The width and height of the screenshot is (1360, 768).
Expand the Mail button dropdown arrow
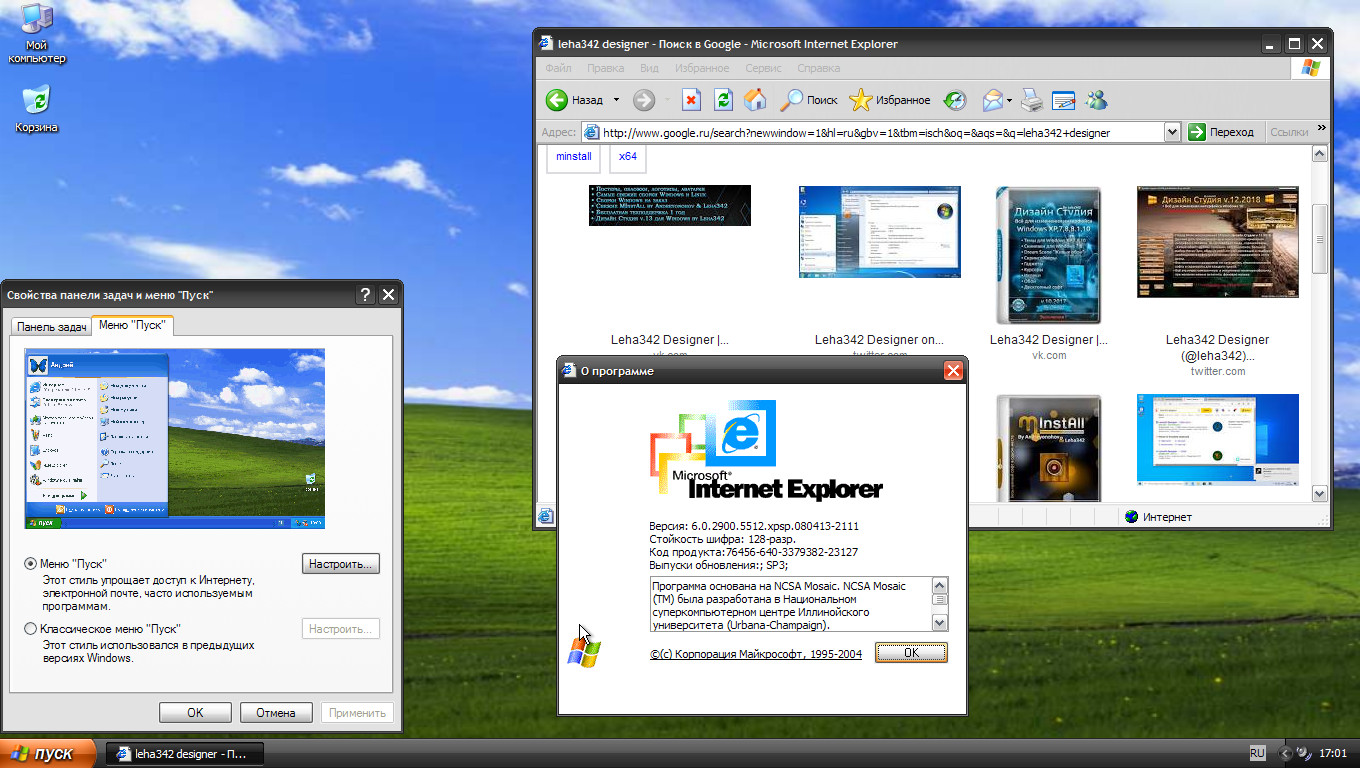click(x=1010, y=100)
